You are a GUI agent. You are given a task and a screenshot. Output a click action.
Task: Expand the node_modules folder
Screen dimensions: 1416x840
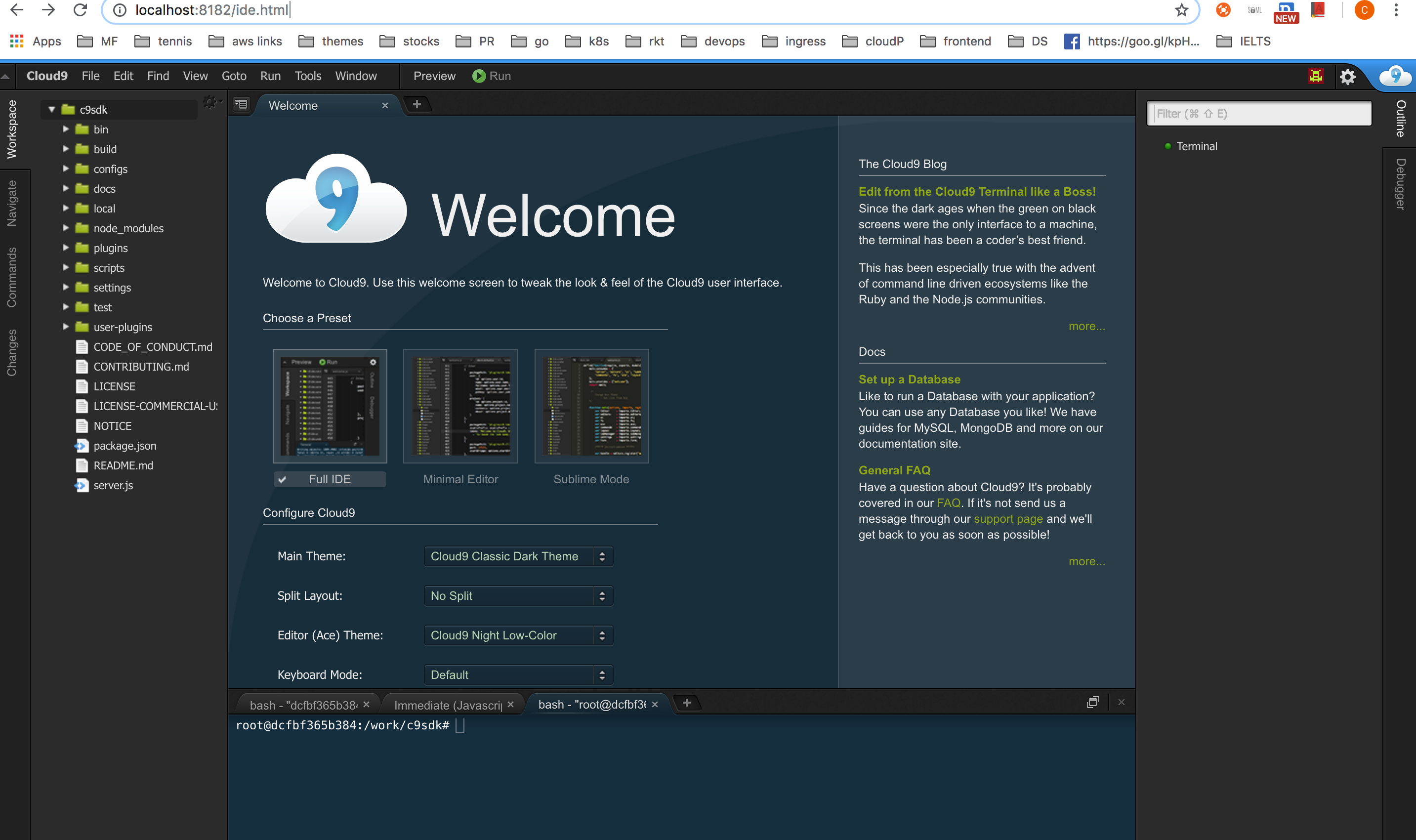point(66,228)
